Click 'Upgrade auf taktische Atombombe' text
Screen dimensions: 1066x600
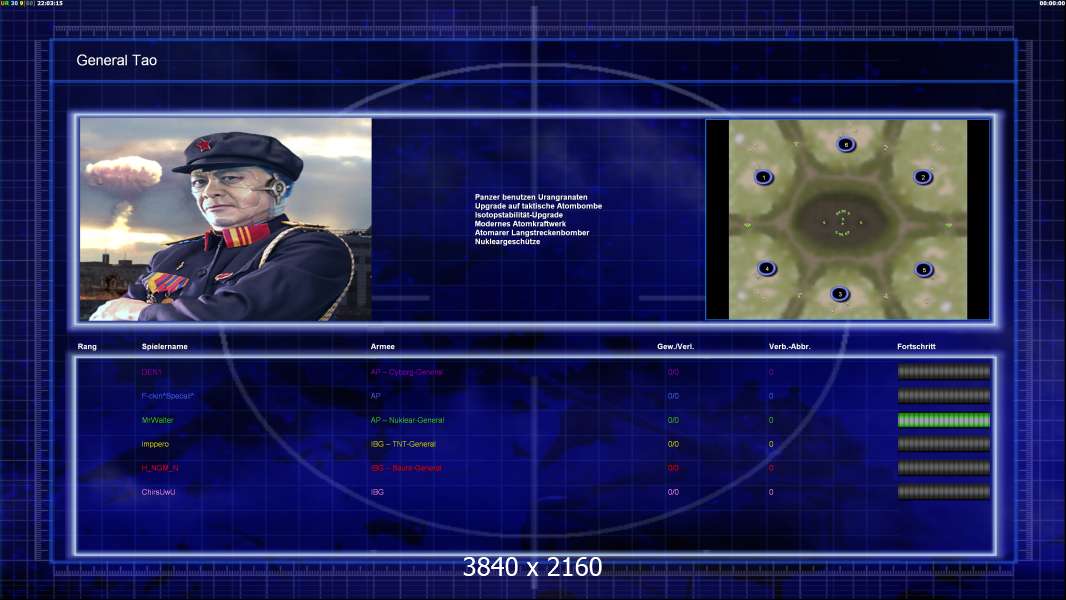tap(538, 206)
